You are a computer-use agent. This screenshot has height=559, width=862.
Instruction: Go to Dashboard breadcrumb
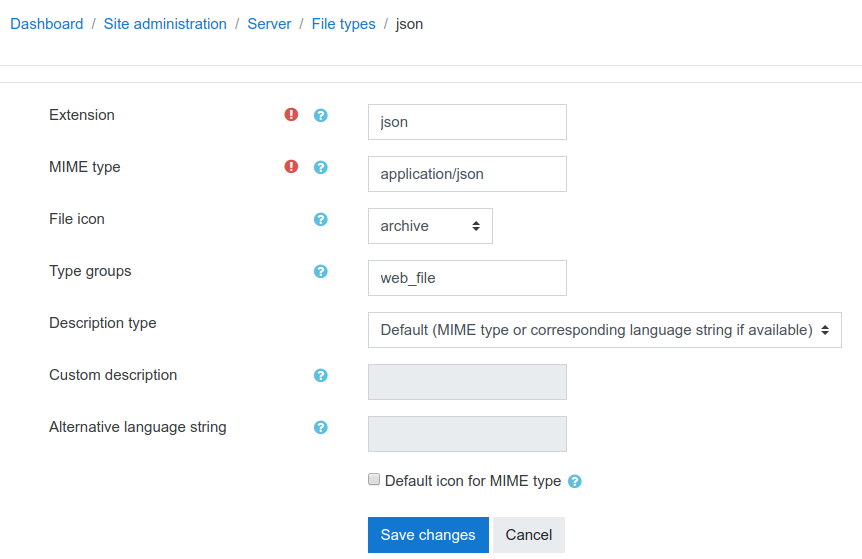point(47,24)
